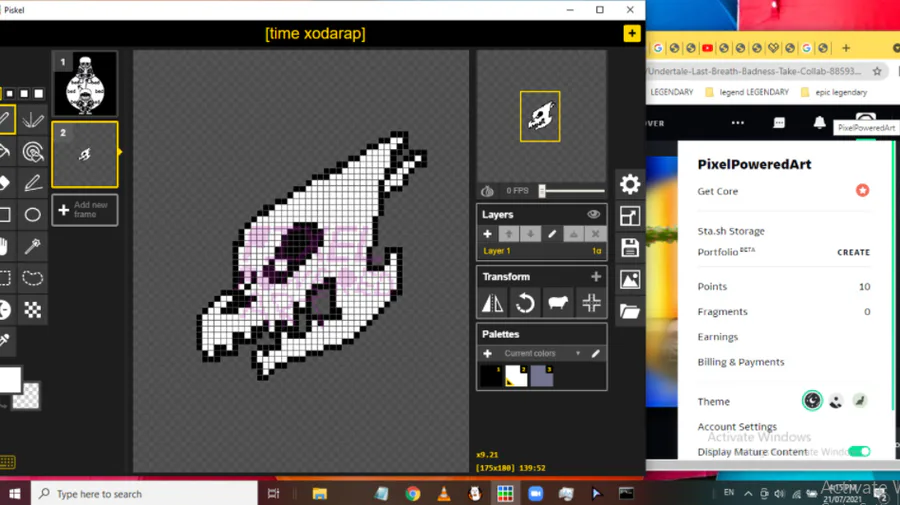
Task: Open the Import folder panel
Action: pos(630,312)
